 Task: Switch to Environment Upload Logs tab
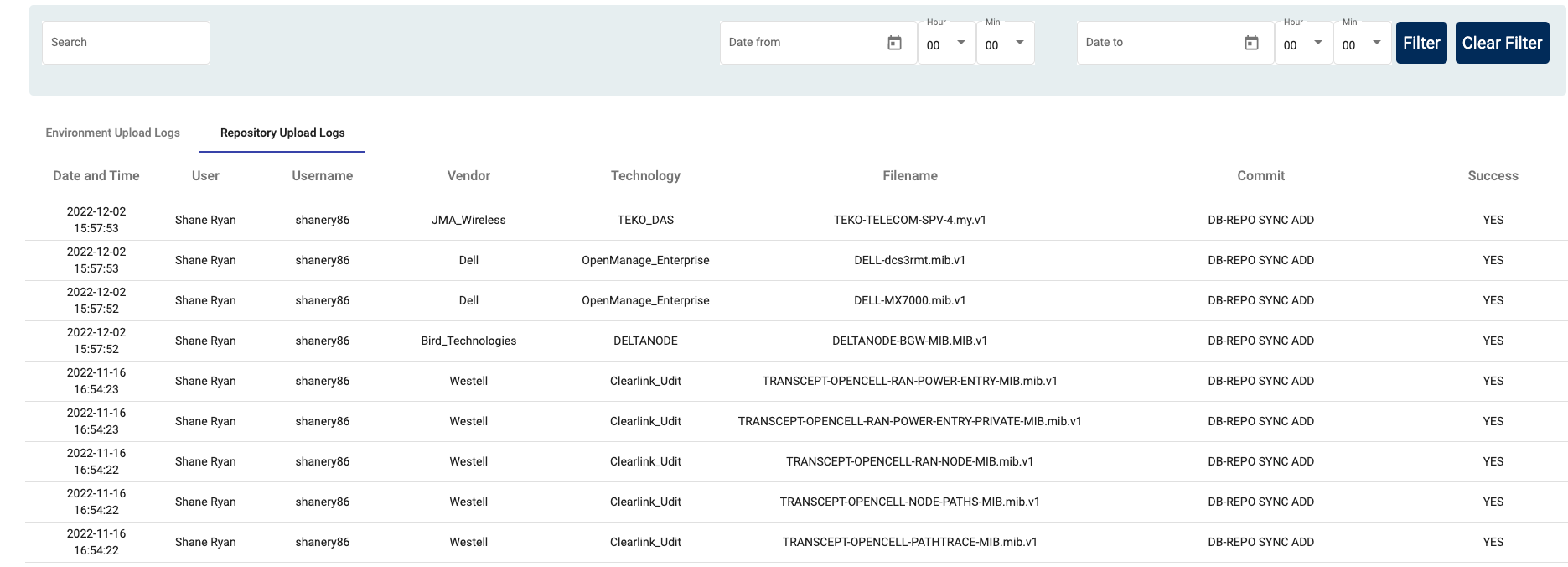(112, 133)
